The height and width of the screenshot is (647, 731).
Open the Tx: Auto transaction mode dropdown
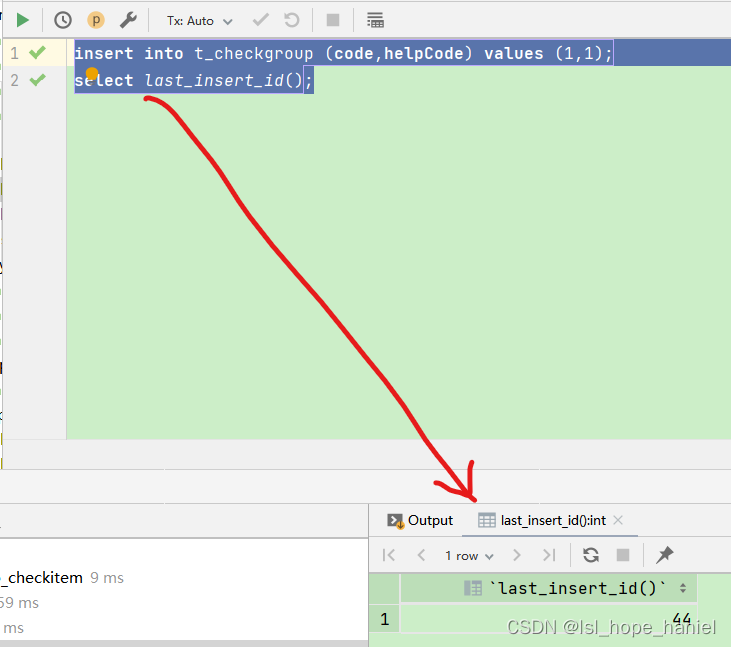coord(200,21)
